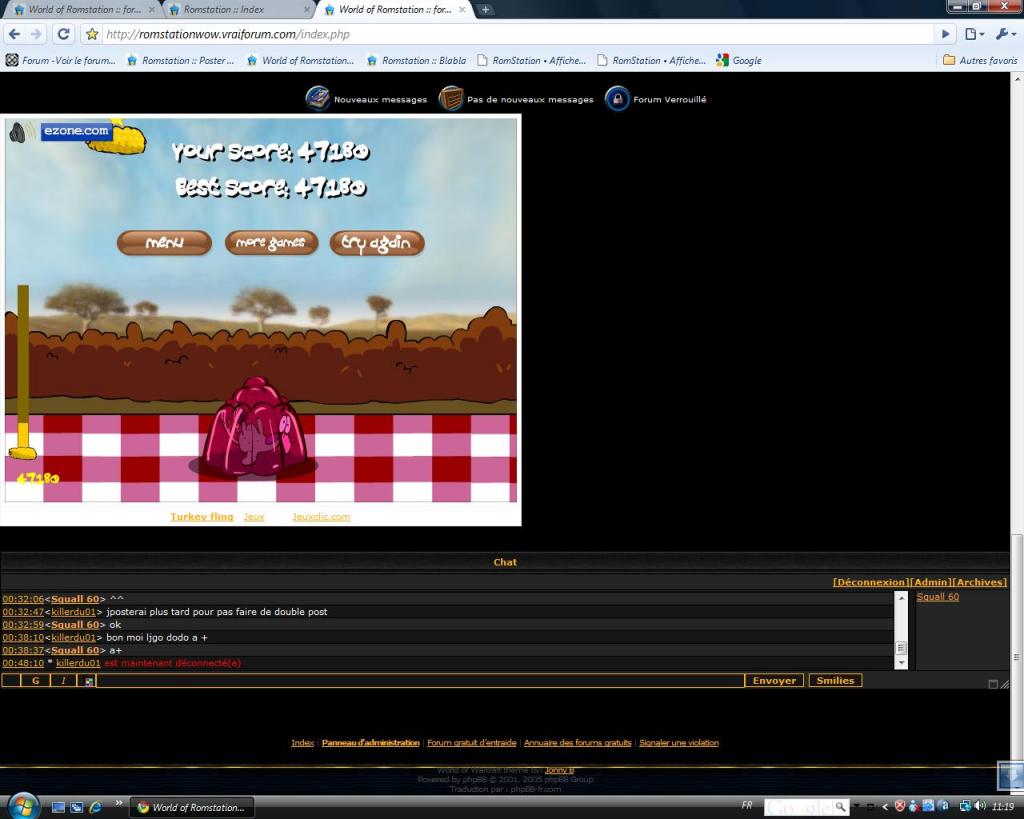Open volume control in system tray
Viewport: 1024px width, 819px height.
pyautogui.click(x=980, y=807)
